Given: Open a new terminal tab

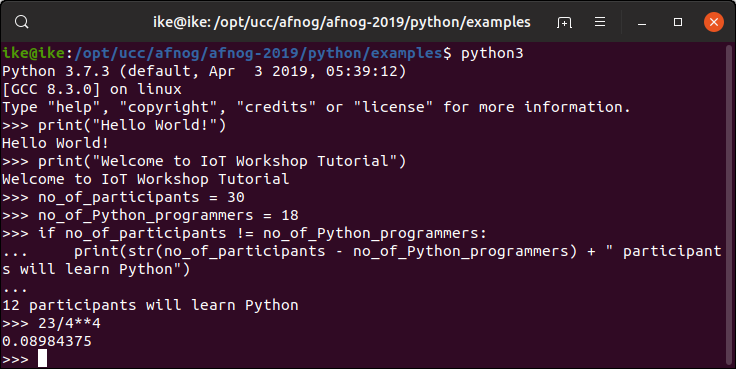Looking at the screenshot, I should tap(564, 22).
